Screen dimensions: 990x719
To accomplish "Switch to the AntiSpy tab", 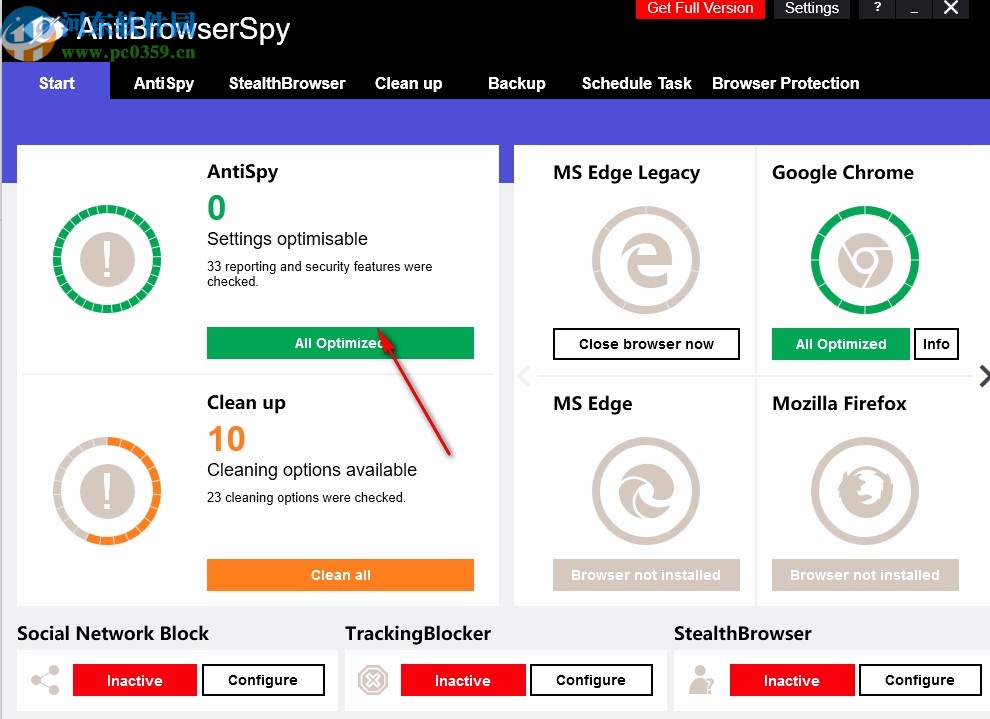I will (163, 84).
